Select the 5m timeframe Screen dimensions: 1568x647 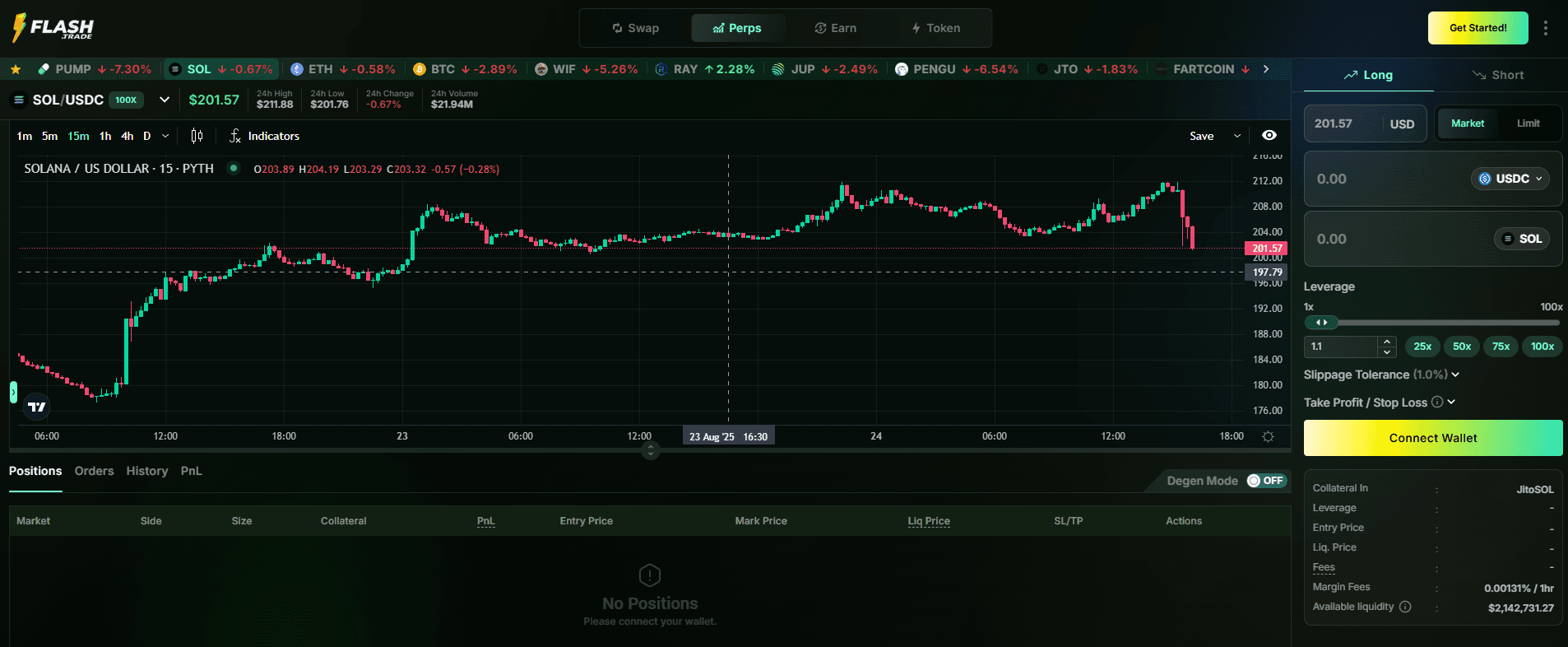pos(49,136)
